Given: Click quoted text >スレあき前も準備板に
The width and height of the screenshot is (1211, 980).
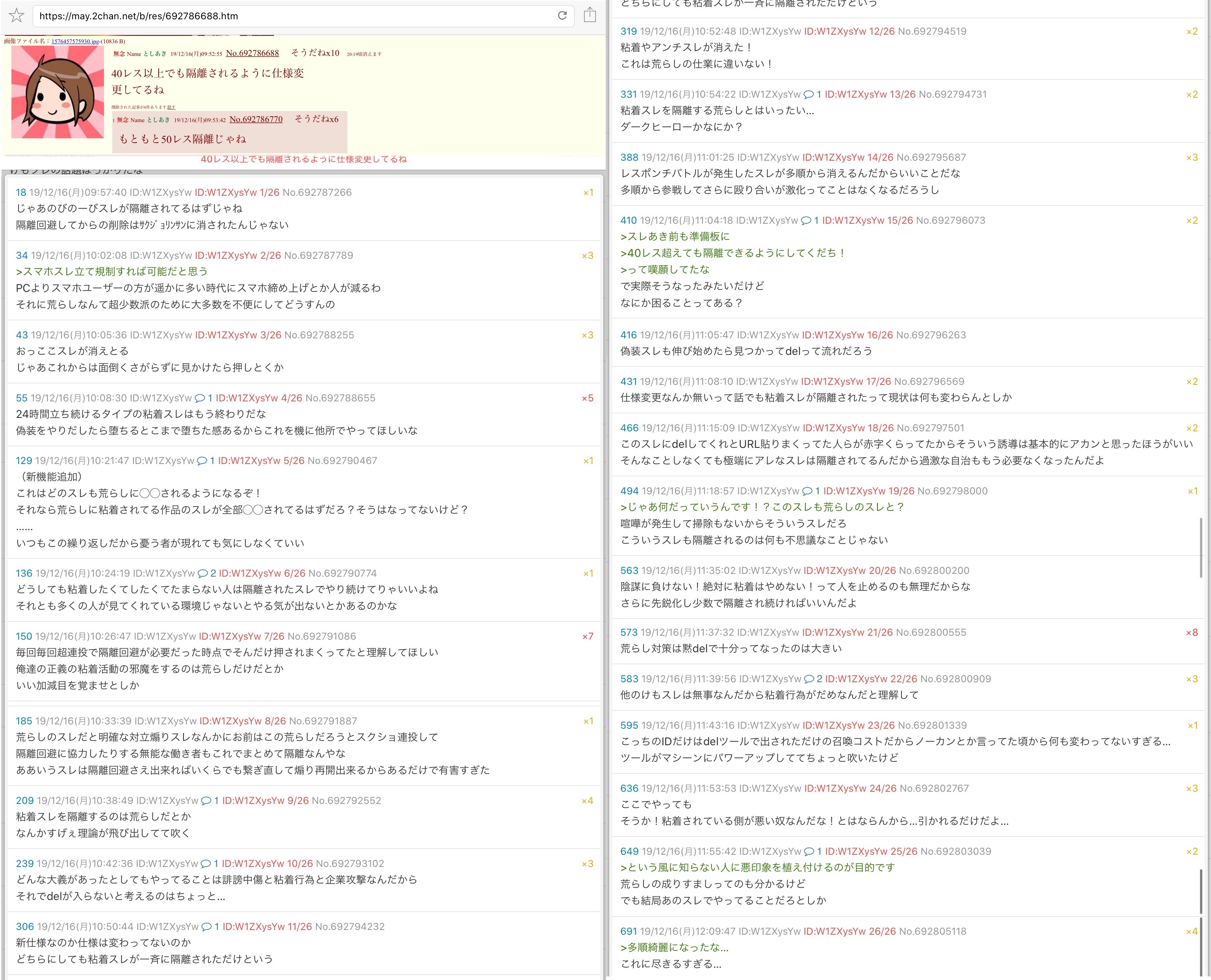Looking at the screenshot, I should tap(675, 237).
